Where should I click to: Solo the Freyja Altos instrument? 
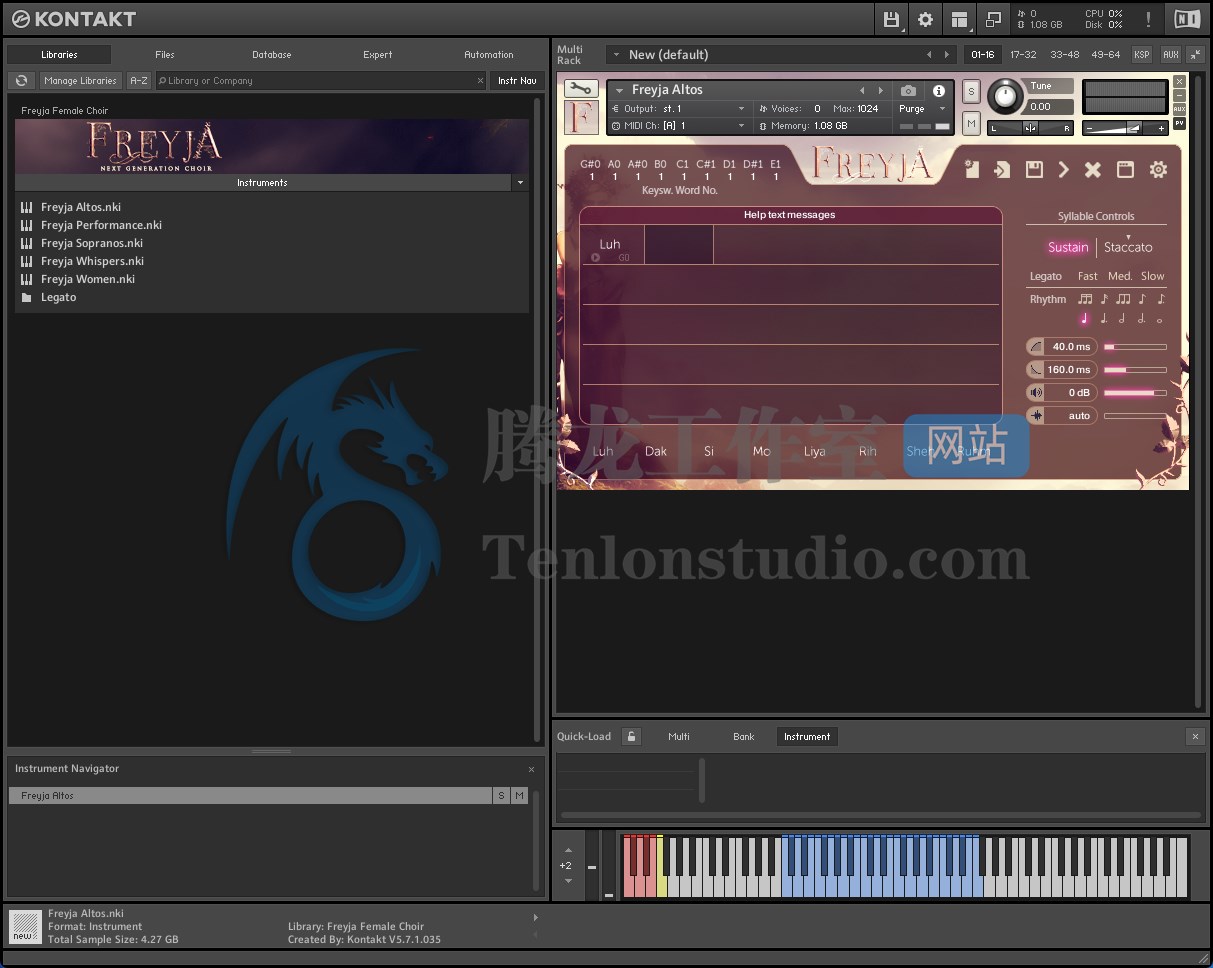click(970, 92)
